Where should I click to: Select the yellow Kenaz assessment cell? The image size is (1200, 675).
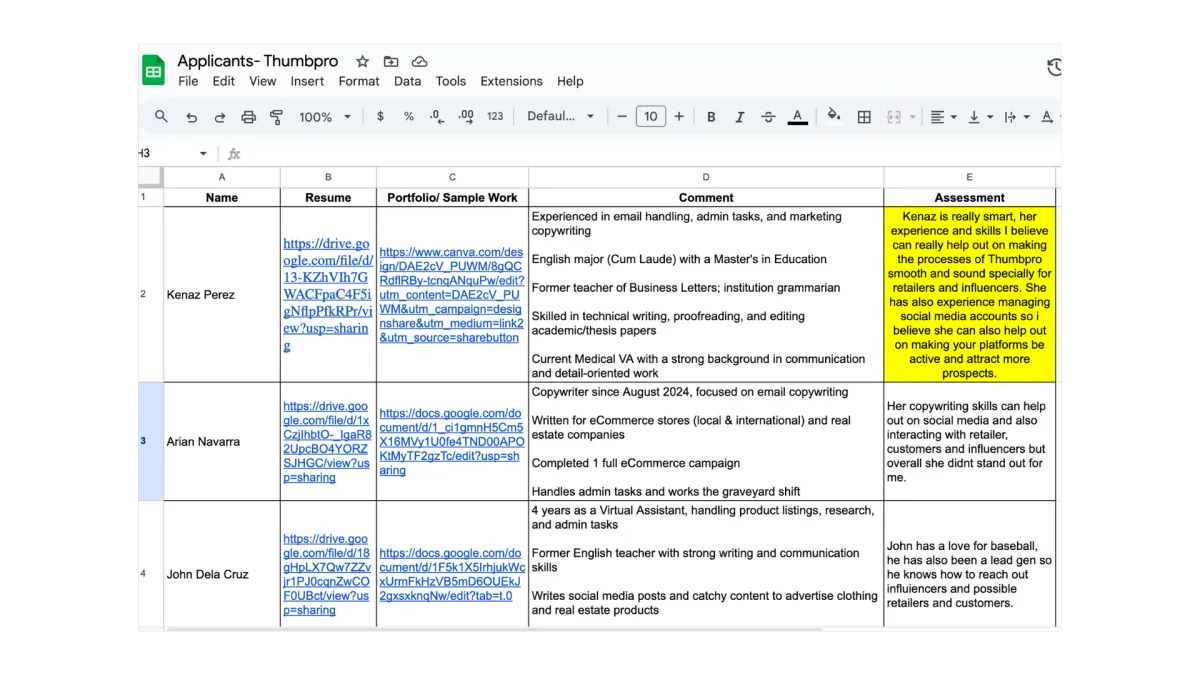pyautogui.click(x=970, y=294)
